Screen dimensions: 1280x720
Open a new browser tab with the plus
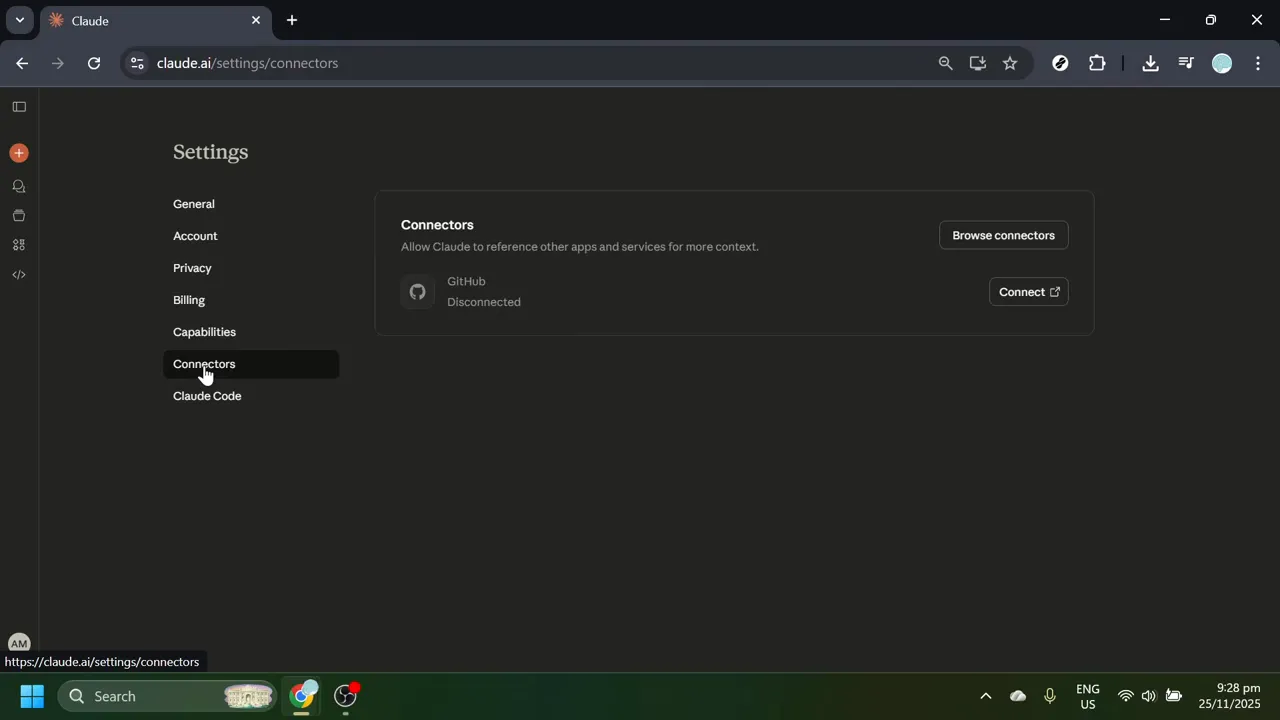click(292, 20)
